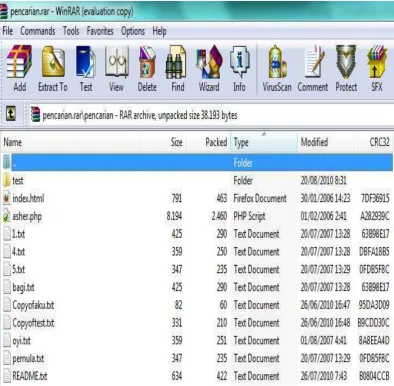Click the test folder icon

click(7, 180)
